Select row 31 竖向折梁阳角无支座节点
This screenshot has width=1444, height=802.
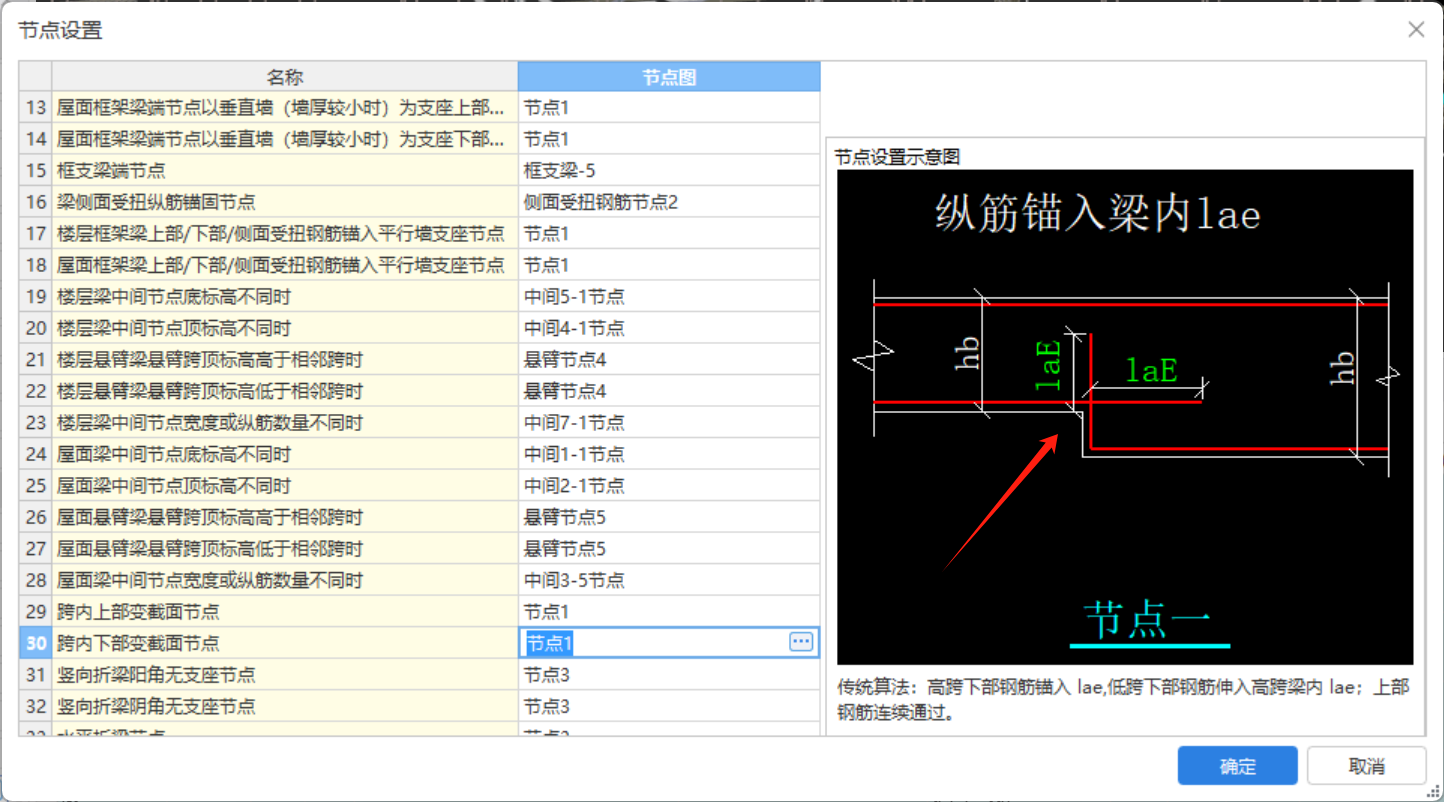[285, 675]
